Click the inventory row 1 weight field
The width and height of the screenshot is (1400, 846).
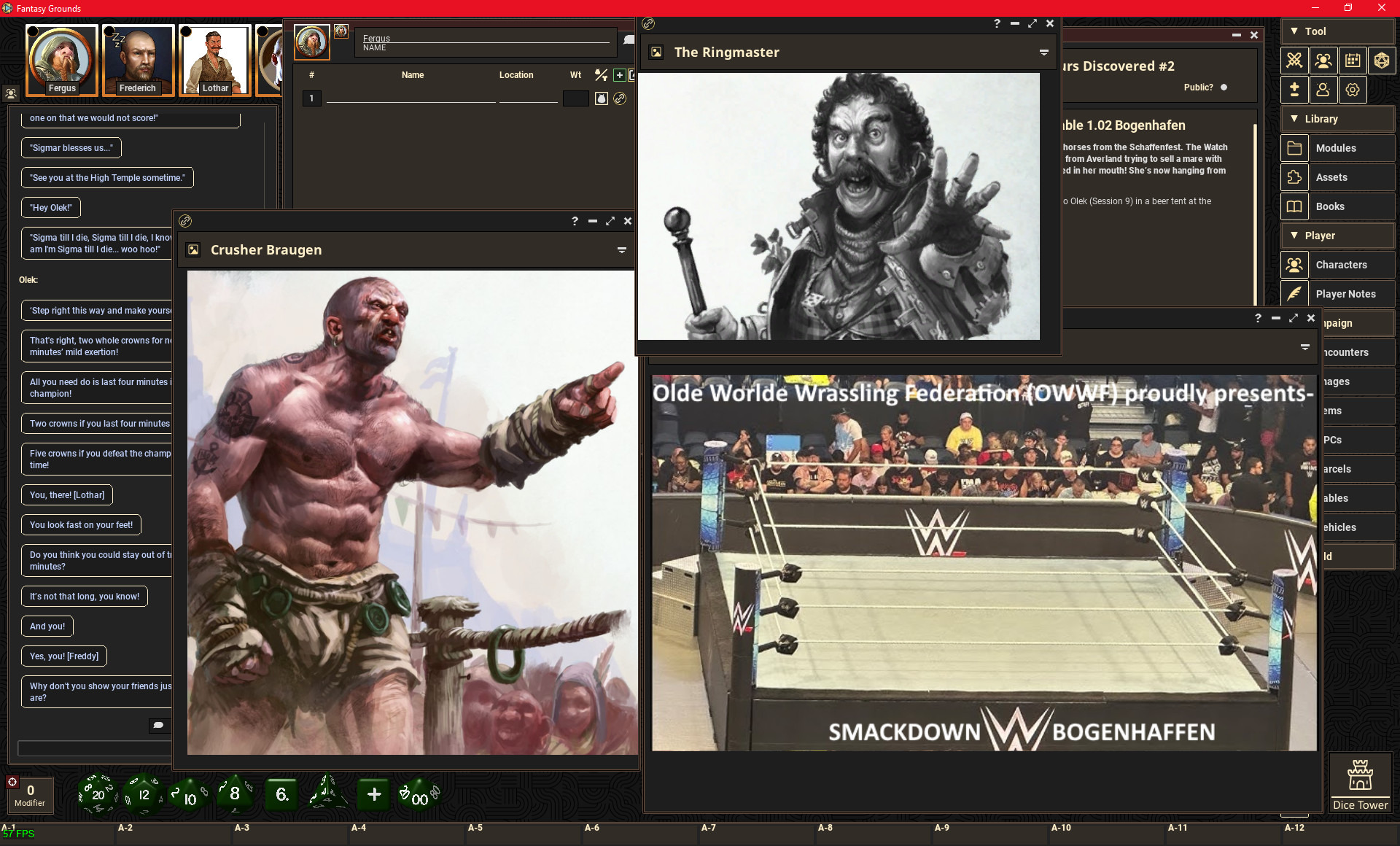[x=575, y=98]
